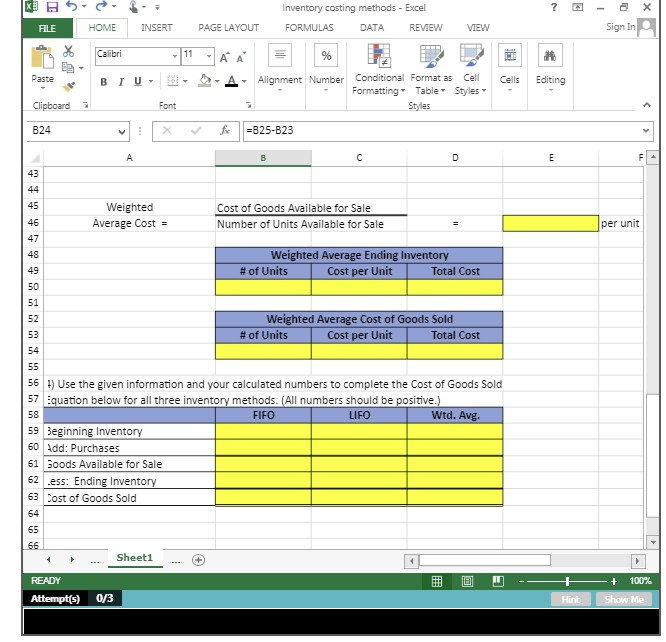Open Cell Styles gallery

tap(471, 70)
